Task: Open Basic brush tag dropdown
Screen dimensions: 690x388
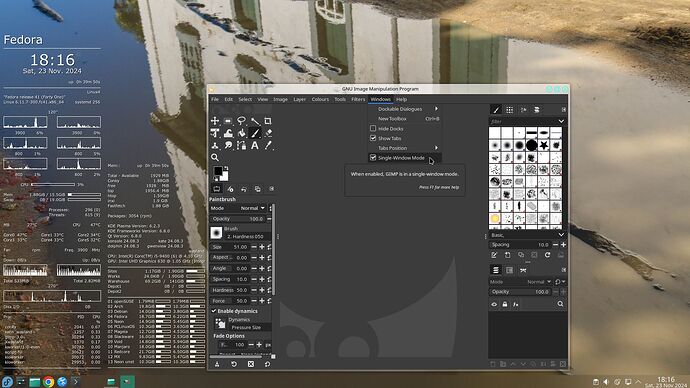Action: (561, 235)
